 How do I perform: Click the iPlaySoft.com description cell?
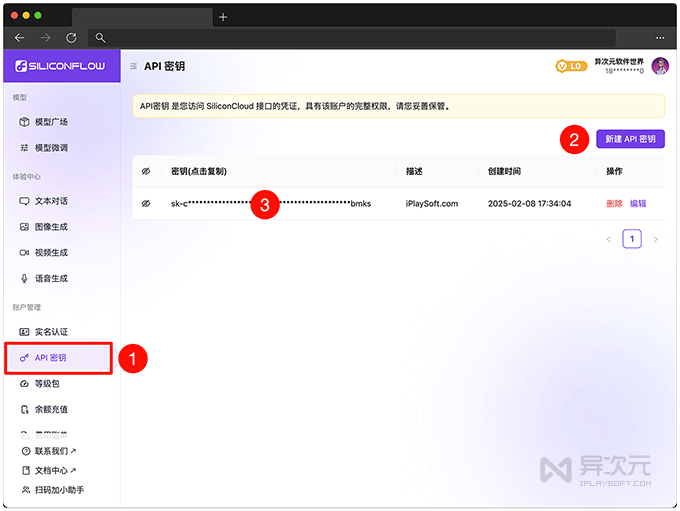432,204
